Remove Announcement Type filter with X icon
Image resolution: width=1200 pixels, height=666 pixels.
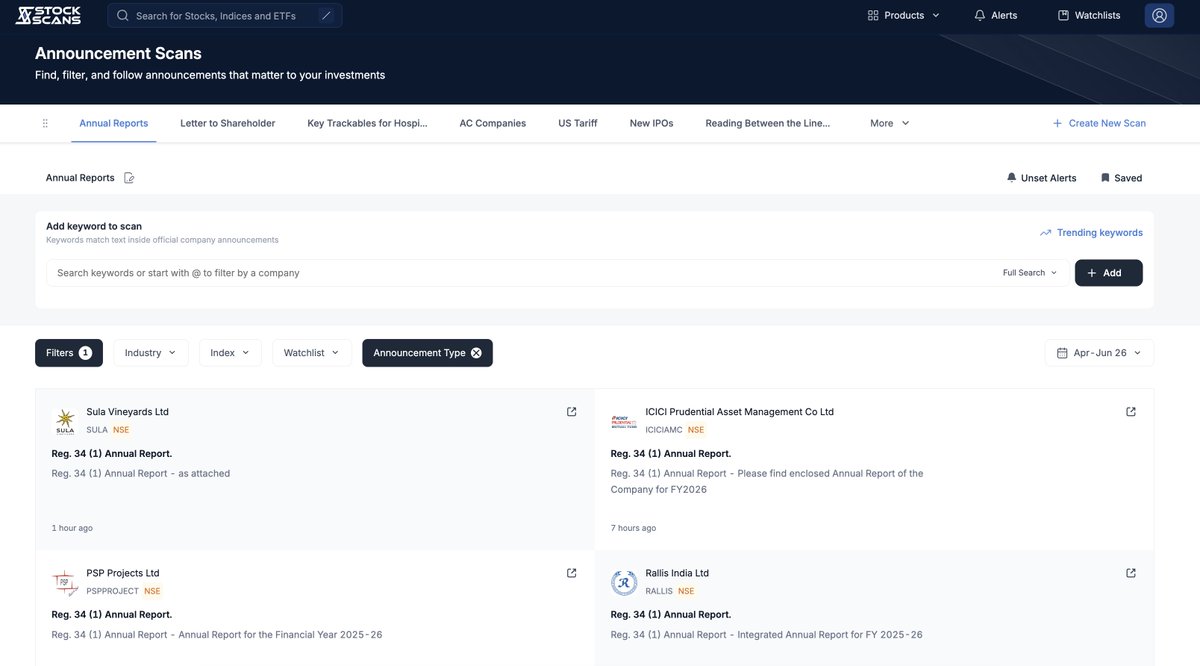point(476,353)
